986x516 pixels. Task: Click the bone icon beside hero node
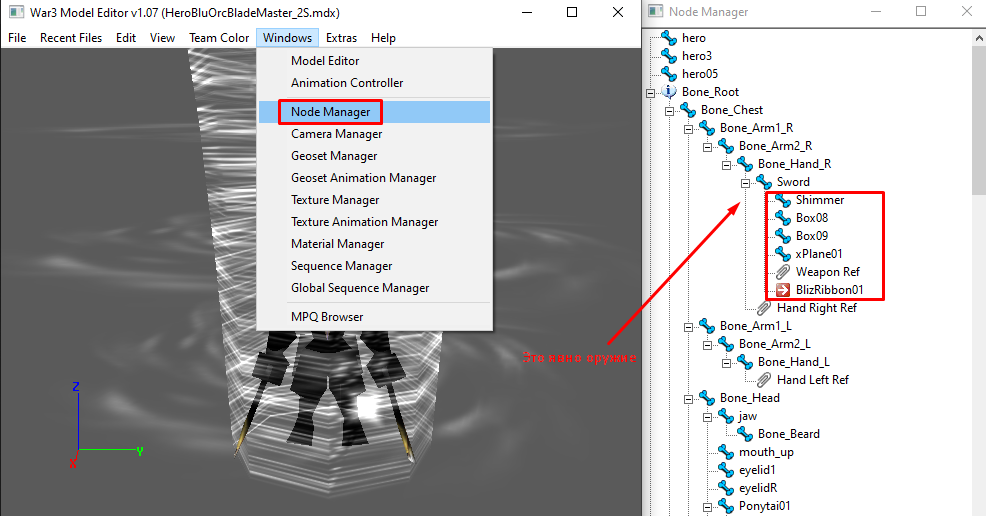[x=669, y=38]
